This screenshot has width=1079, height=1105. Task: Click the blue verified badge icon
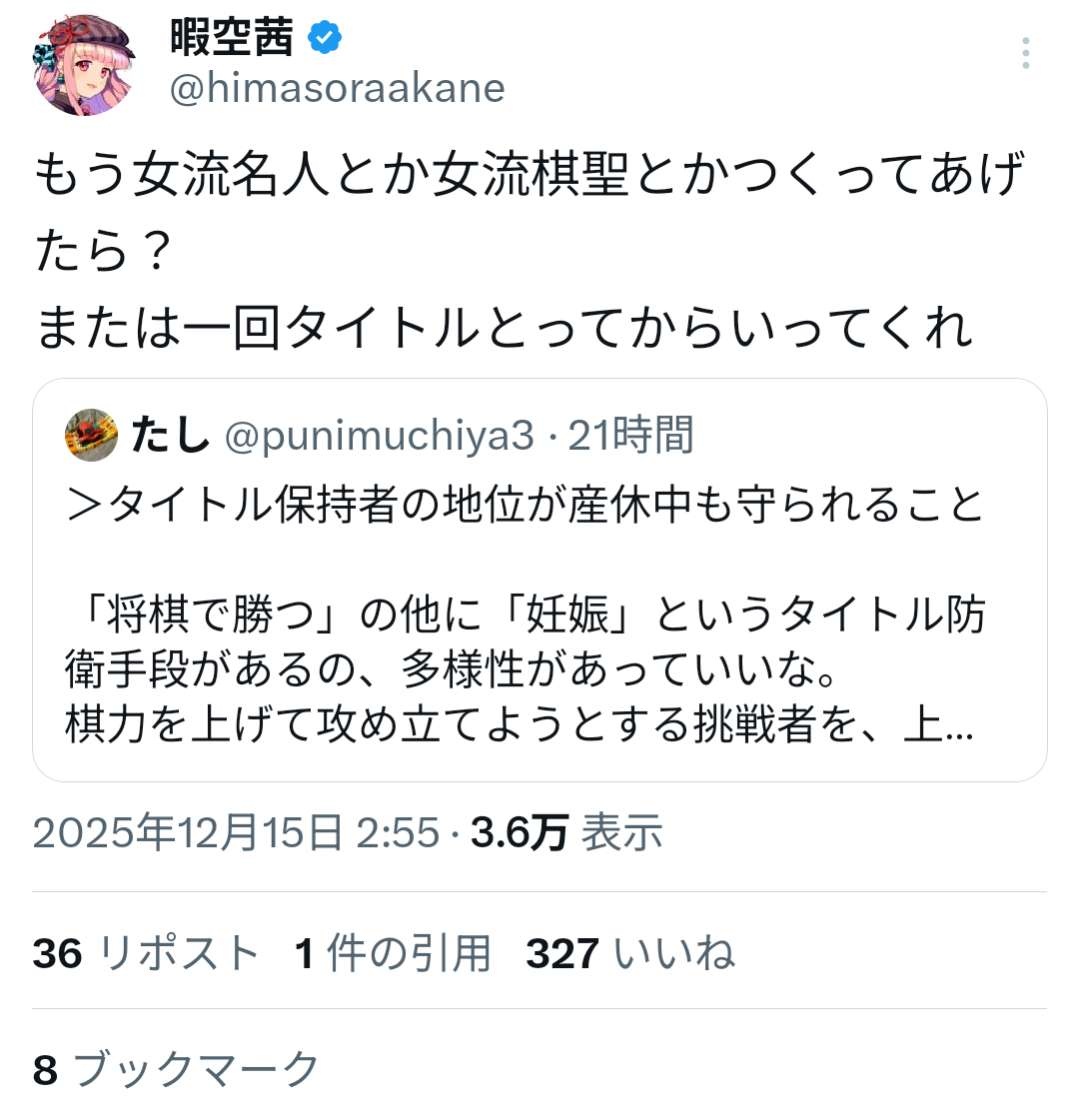pyautogui.click(x=325, y=38)
